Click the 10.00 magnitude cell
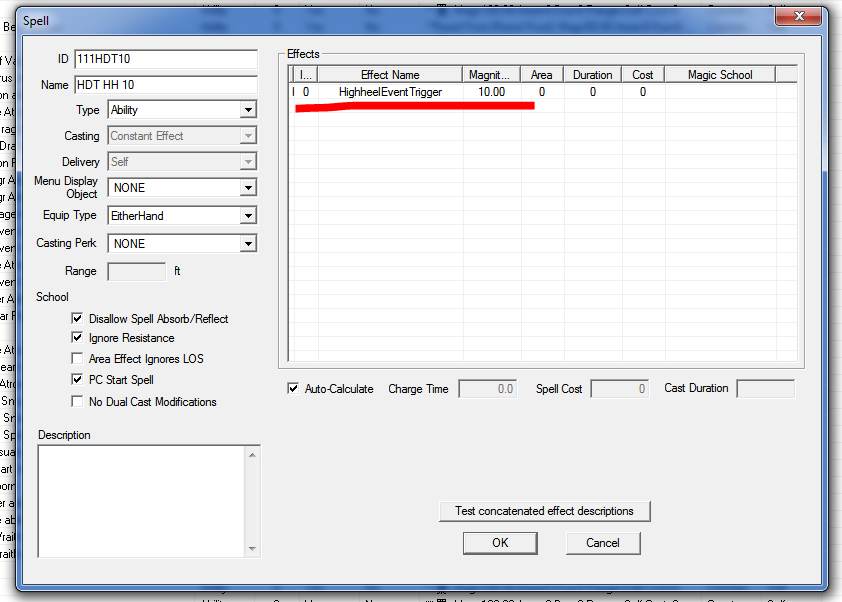The height and width of the screenshot is (602, 842). 491,92
